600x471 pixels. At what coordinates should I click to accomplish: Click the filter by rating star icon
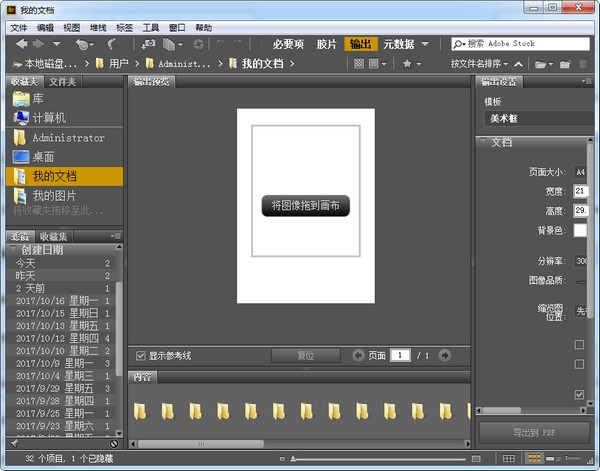406,64
